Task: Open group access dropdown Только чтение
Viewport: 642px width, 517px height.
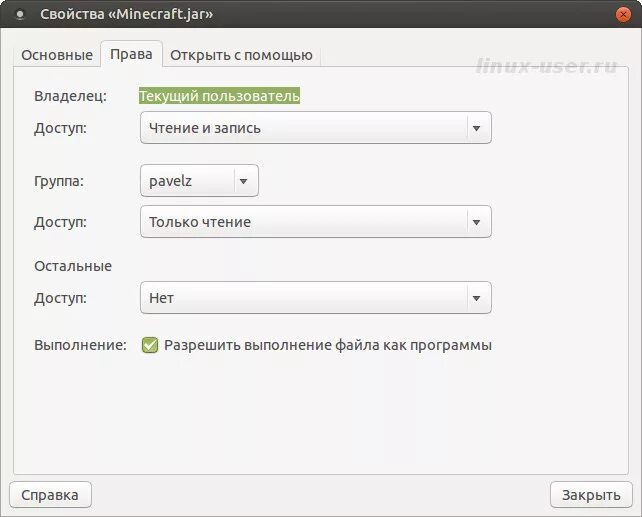Action: click(316, 221)
